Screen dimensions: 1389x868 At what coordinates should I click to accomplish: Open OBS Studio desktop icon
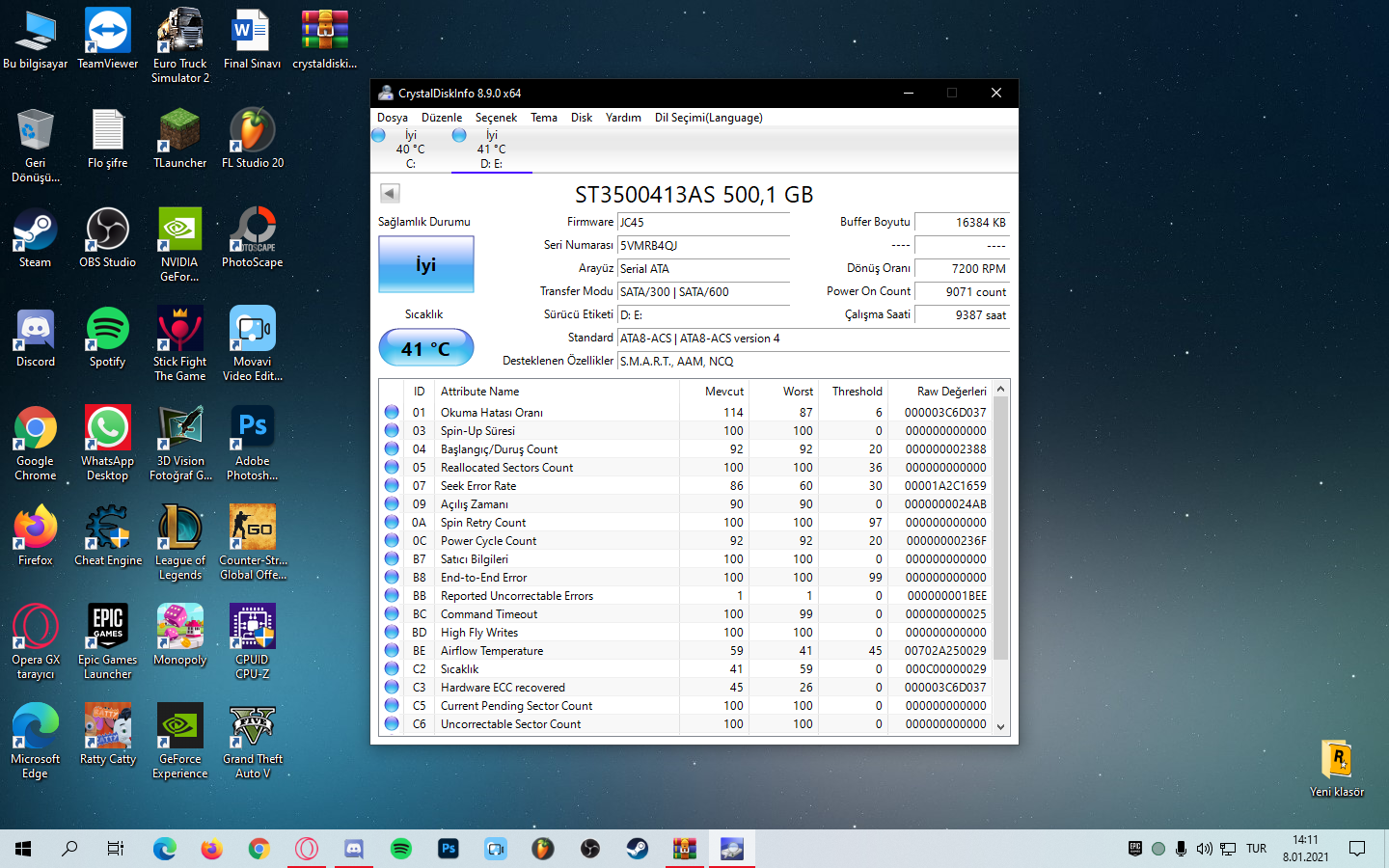(108, 239)
